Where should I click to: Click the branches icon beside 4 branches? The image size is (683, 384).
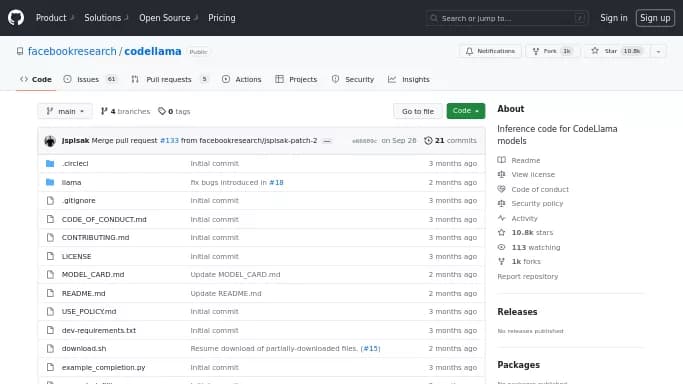pyautogui.click(x=104, y=111)
